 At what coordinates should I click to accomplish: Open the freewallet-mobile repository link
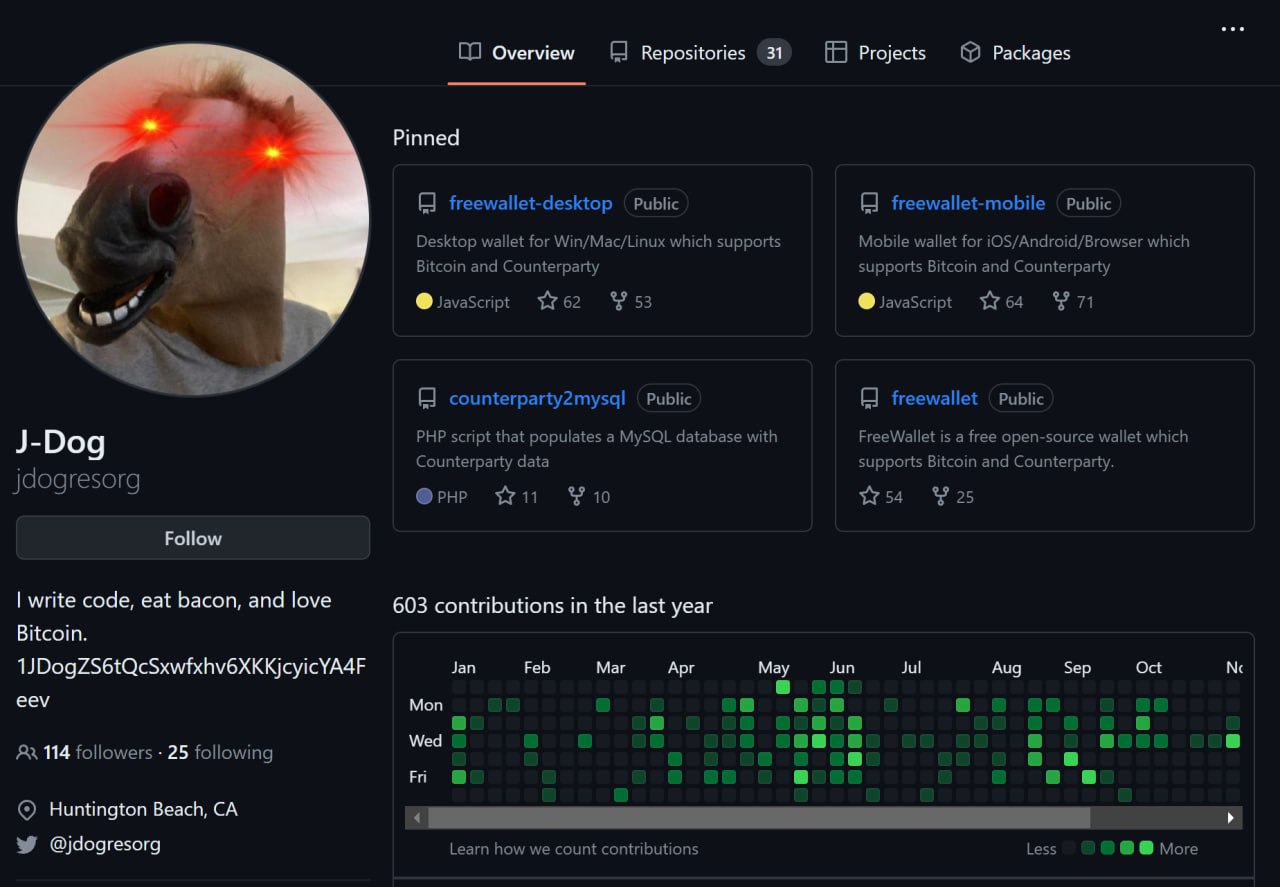coord(968,203)
